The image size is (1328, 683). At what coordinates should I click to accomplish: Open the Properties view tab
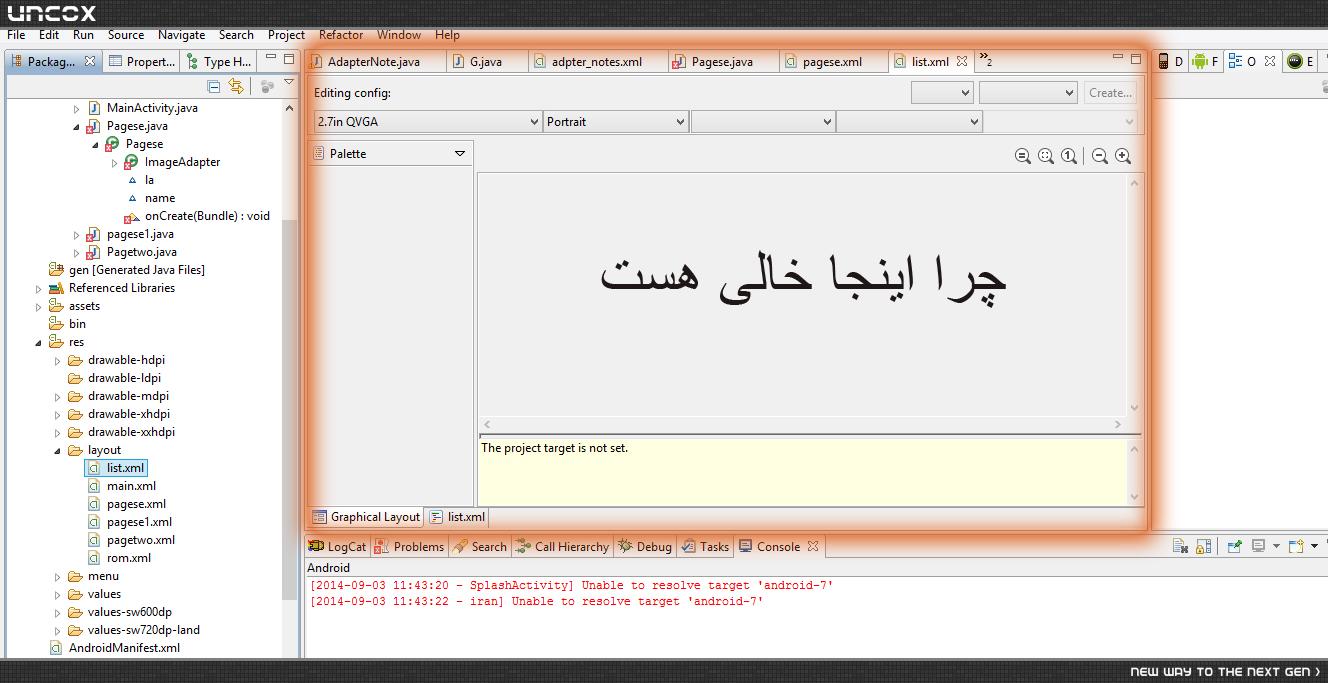tap(142, 61)
